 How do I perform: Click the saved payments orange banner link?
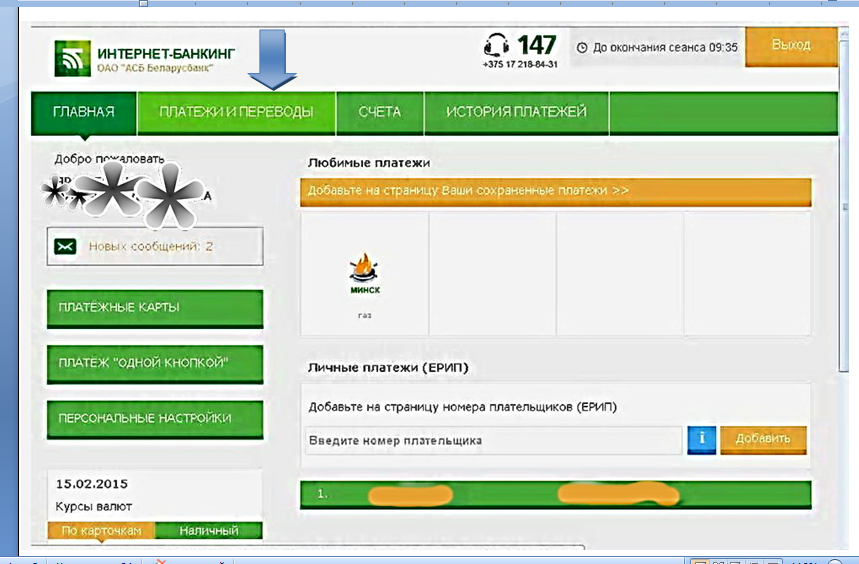(x=555, y=190)
